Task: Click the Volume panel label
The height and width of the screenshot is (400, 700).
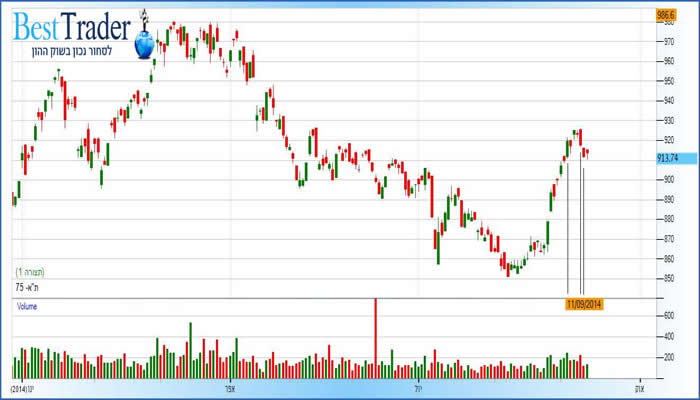Action: [x=26, y=307]
